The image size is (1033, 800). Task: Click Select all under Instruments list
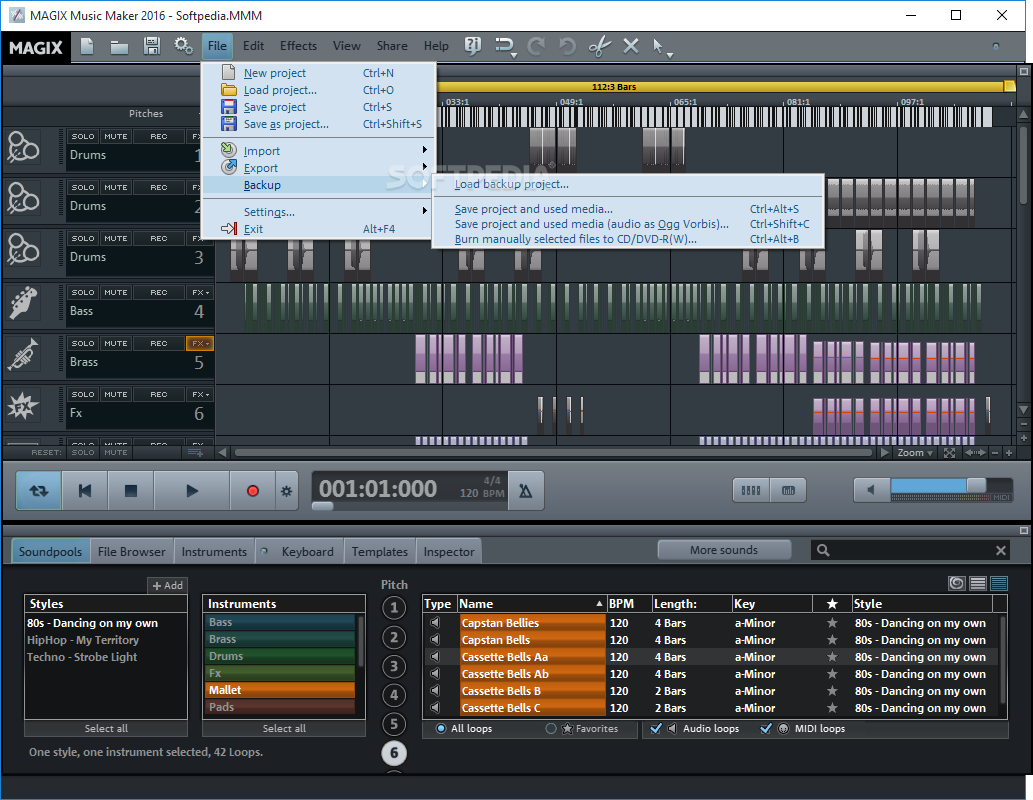point(284,728)
